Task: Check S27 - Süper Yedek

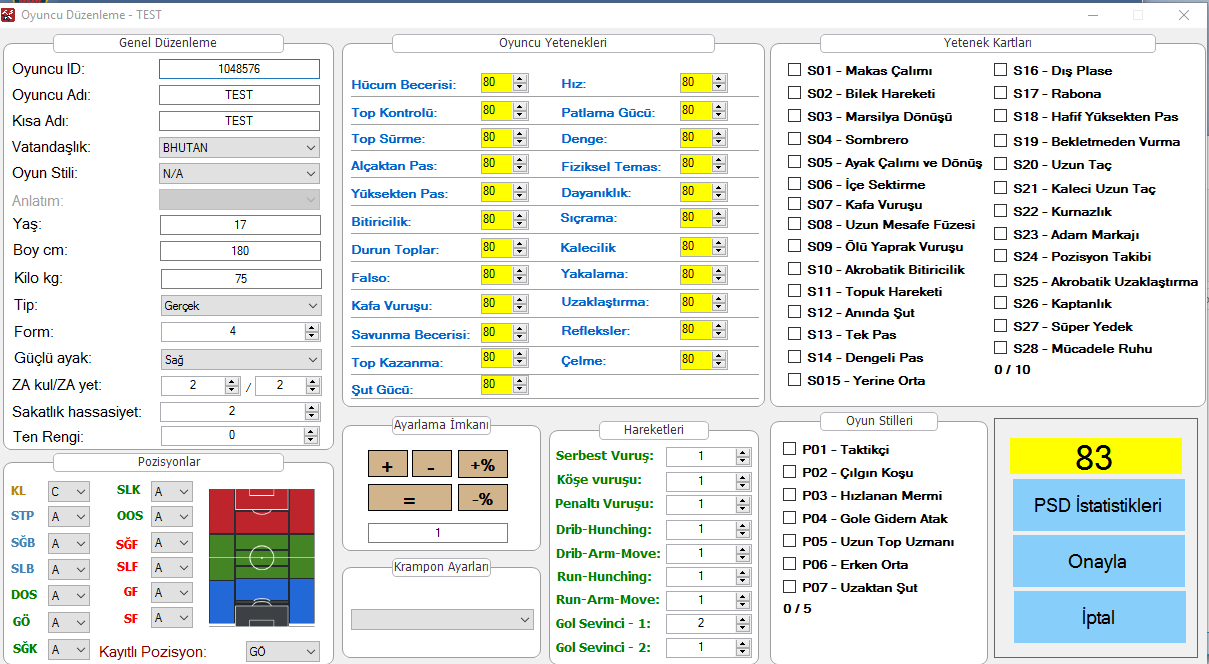Action: (x=1001, y=326)
